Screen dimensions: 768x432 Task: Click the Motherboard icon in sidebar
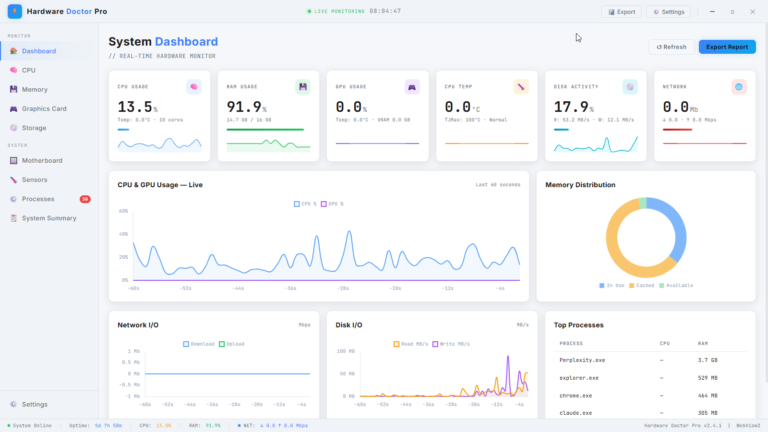(x=13, y=160)
